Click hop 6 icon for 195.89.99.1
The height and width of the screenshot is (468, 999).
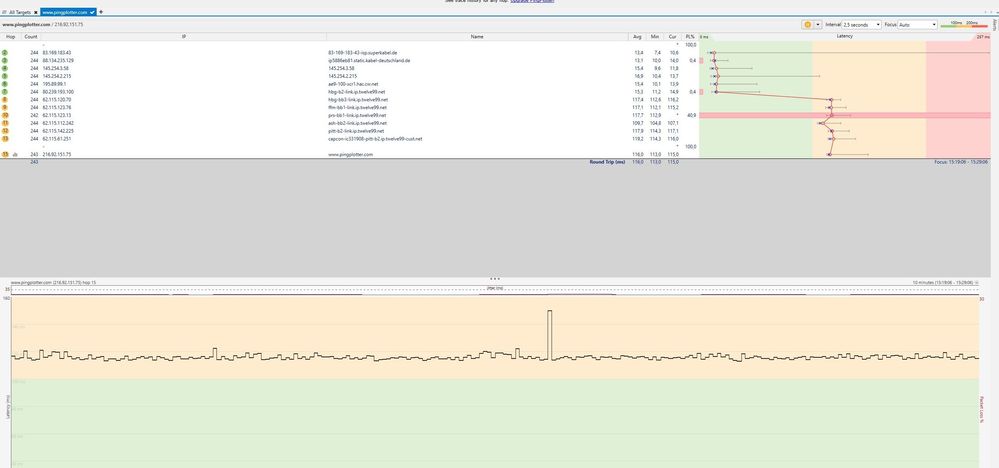(x=5, y=83)
